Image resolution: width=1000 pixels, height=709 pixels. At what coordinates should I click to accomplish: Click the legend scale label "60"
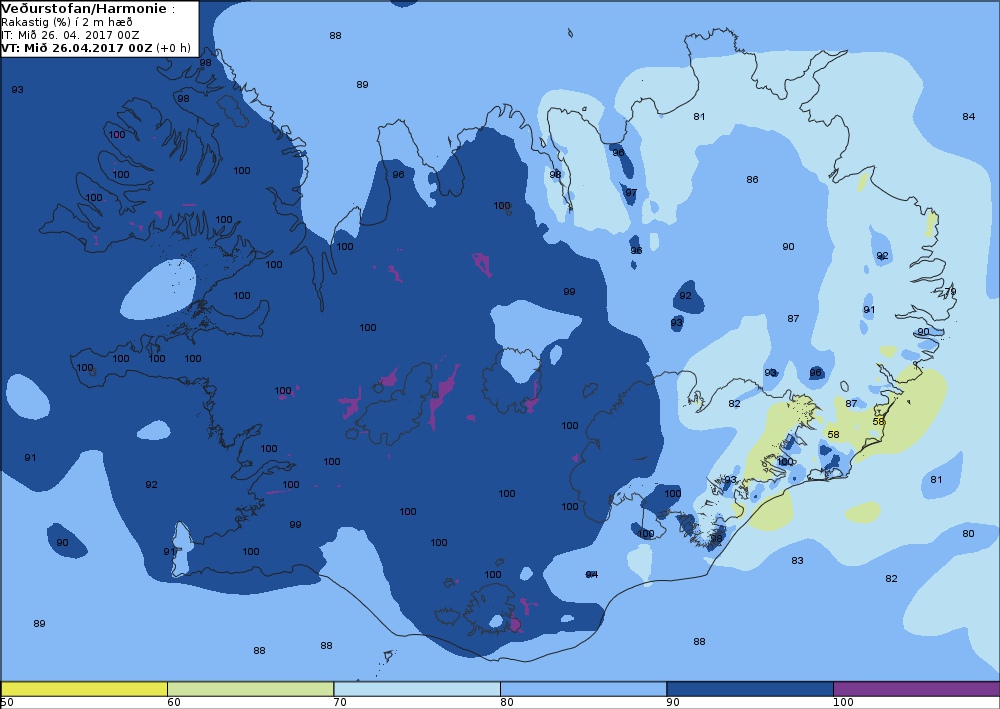click(x=173, y=703)
